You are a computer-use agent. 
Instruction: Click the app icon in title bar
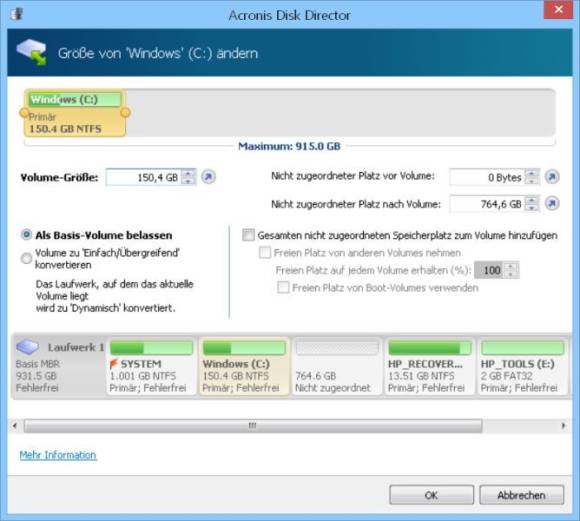tap(17, 14)
